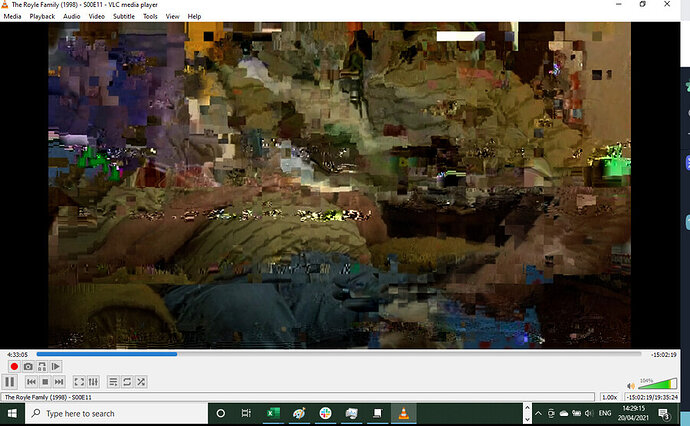Open the photos app taskbar icon

pos(351,413)
